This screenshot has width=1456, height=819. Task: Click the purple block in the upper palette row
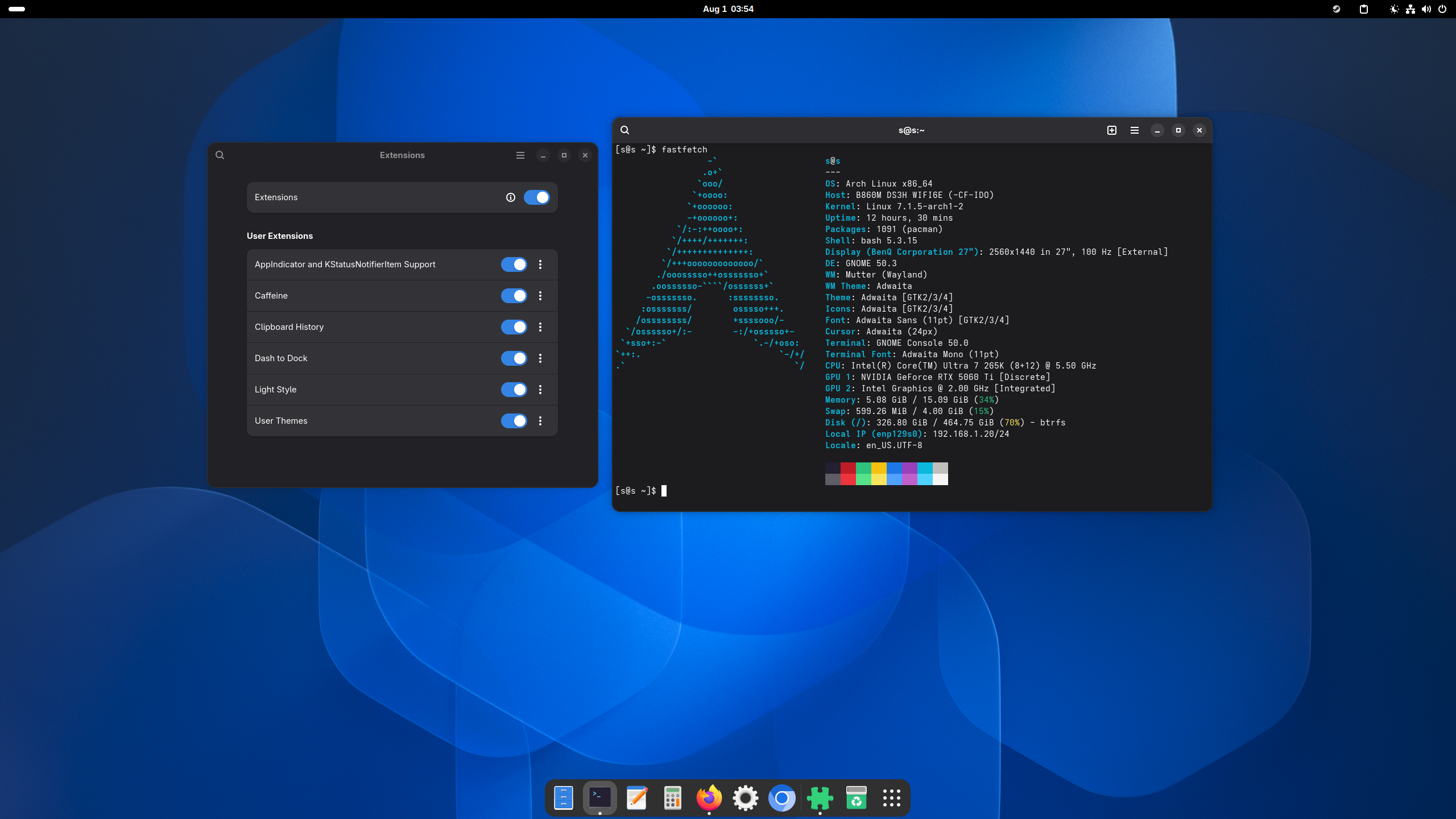tap(909, 468)
